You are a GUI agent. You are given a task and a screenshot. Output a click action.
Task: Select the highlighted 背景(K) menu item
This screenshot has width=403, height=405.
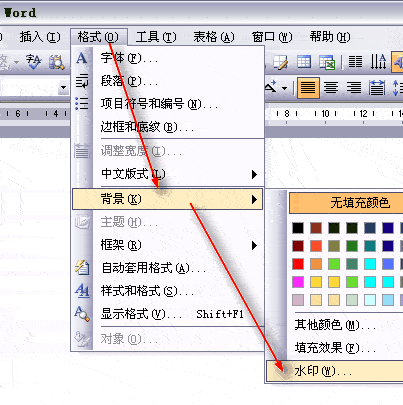click(x=168, y=199)
